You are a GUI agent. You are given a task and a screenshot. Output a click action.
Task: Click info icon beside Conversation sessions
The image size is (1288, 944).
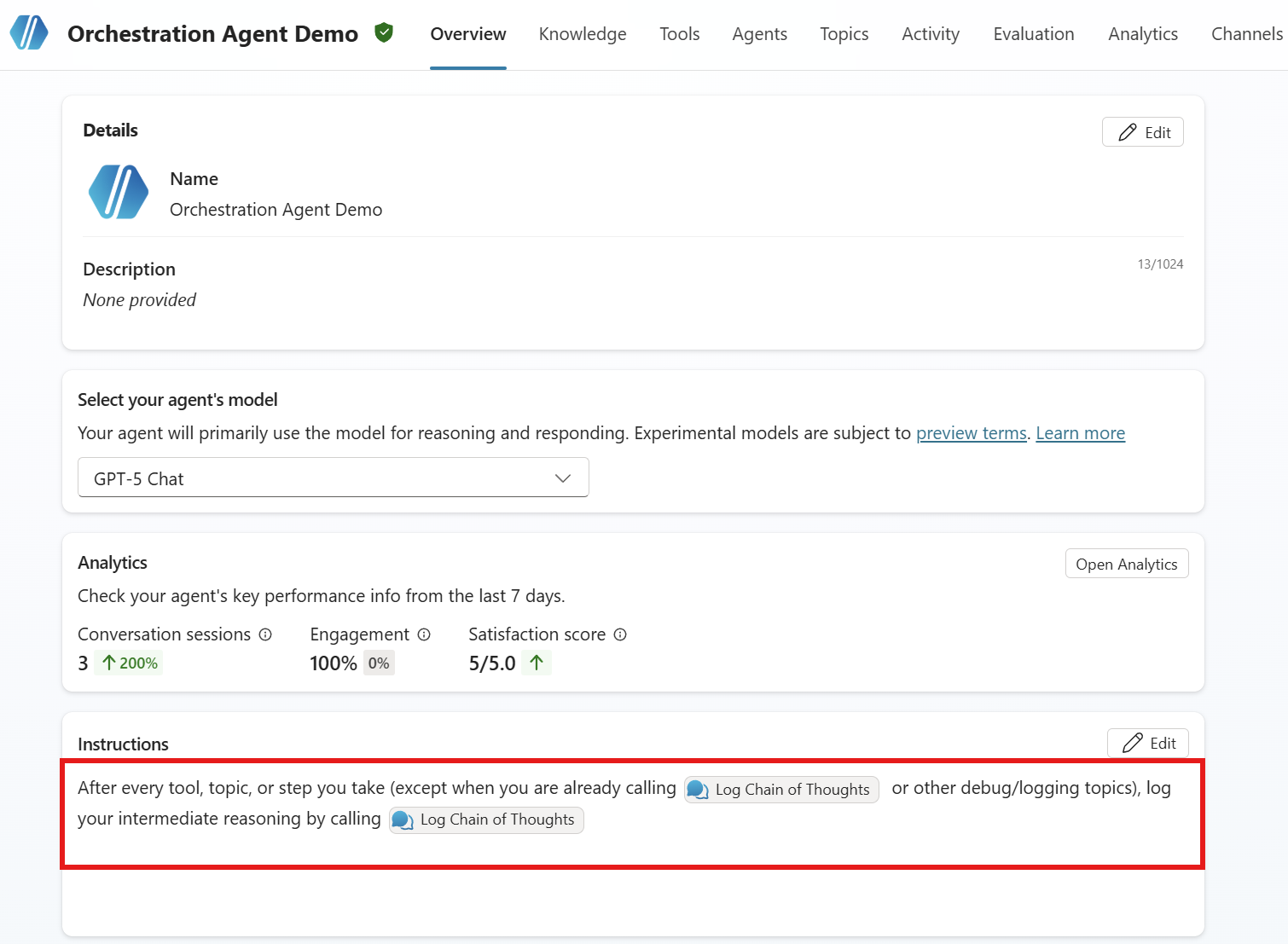pyautogui.click(x=265, y=634)
